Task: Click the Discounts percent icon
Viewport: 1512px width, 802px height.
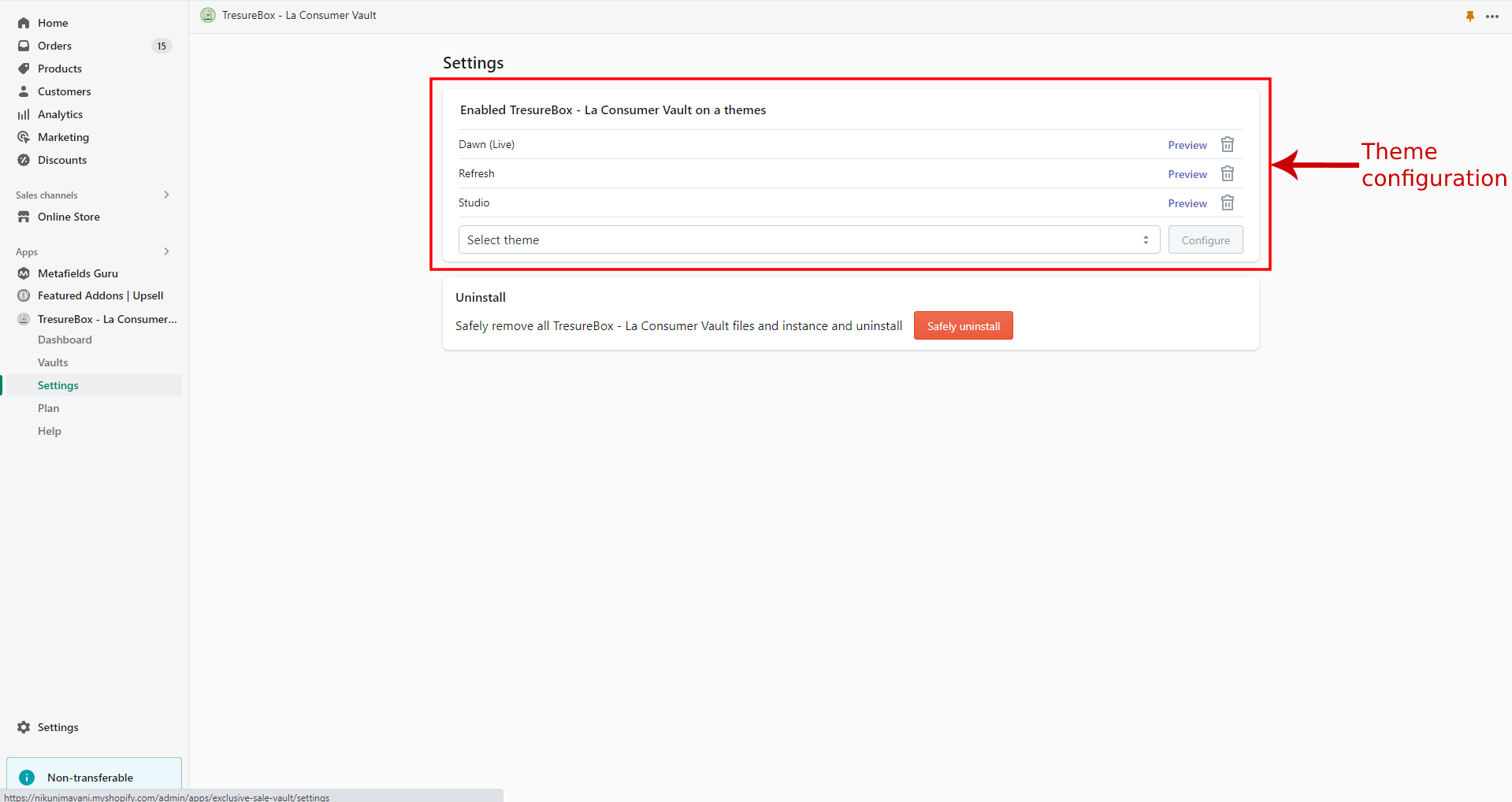Action: pyautogui.click(x=24, y=160)
